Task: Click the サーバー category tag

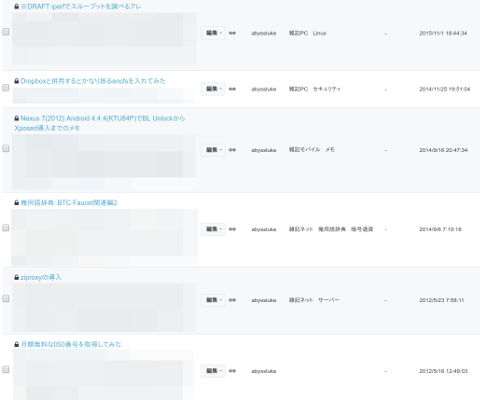Action: [x=329, y=300]
